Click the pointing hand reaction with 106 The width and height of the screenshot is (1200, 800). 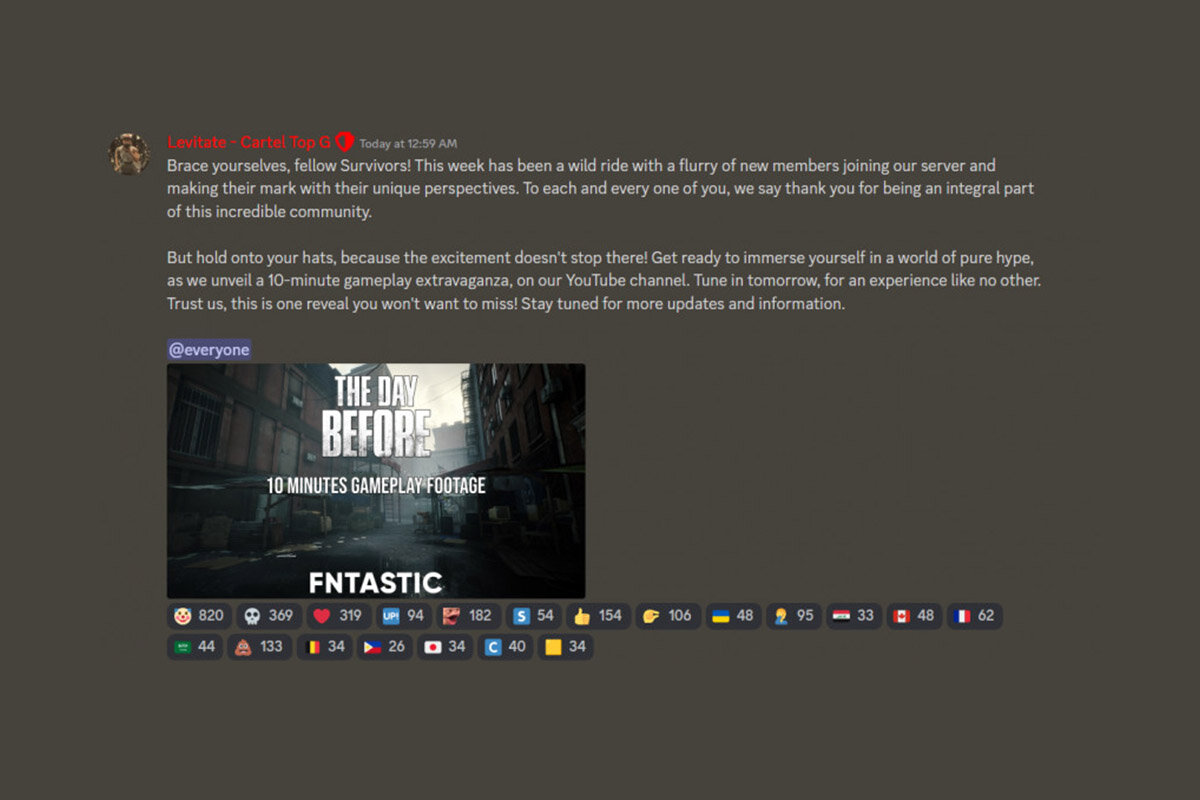tap(669, 616)
